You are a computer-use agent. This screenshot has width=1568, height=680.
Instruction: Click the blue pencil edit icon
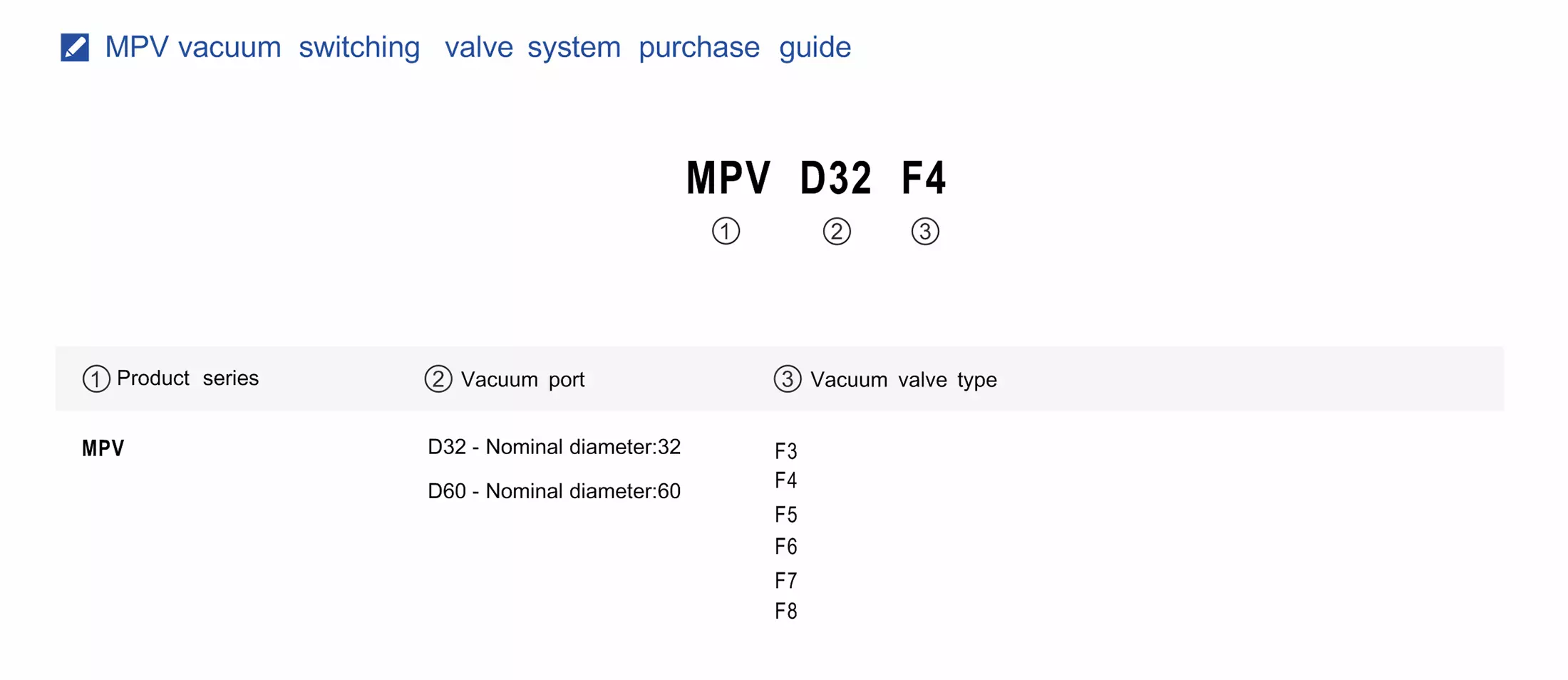point(75,48)
